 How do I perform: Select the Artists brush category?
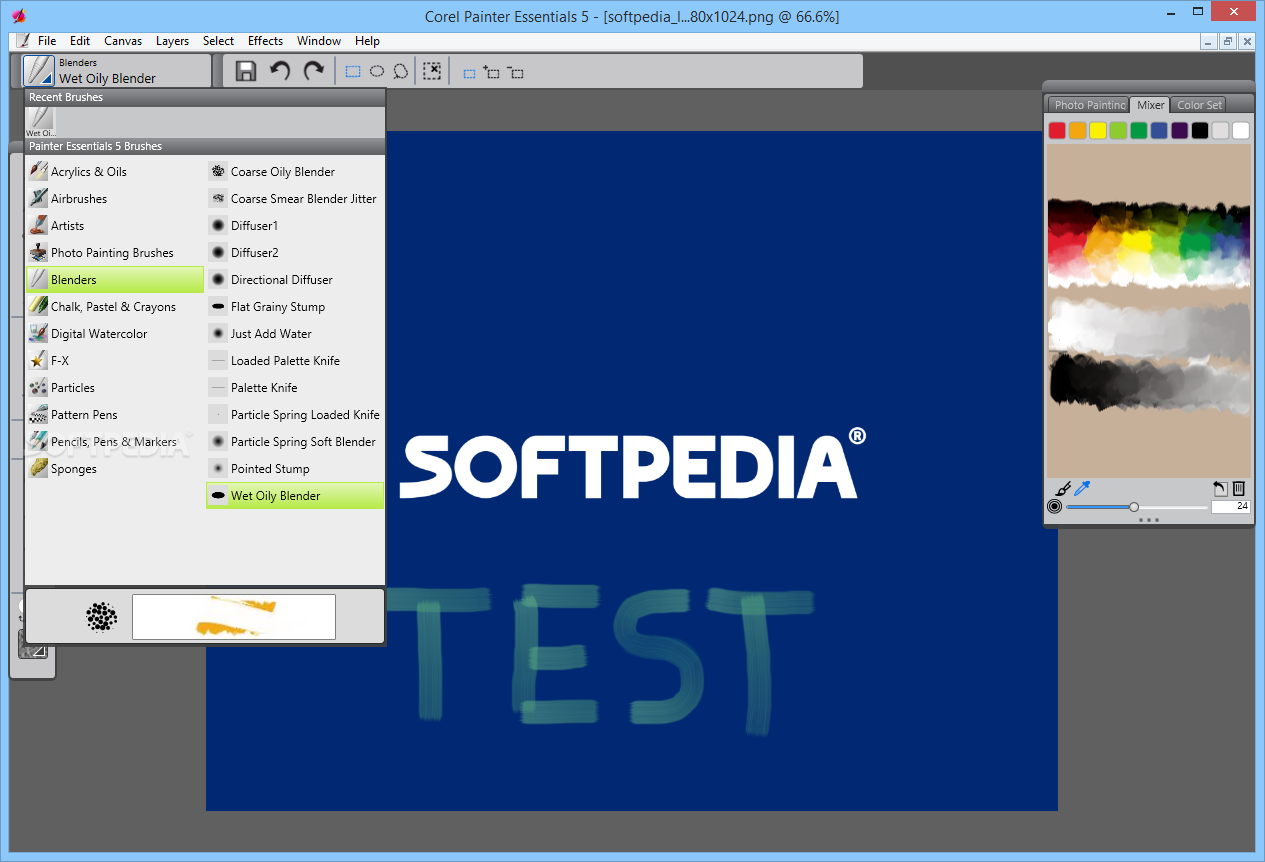pyautogui.click(x=114, y=226)
